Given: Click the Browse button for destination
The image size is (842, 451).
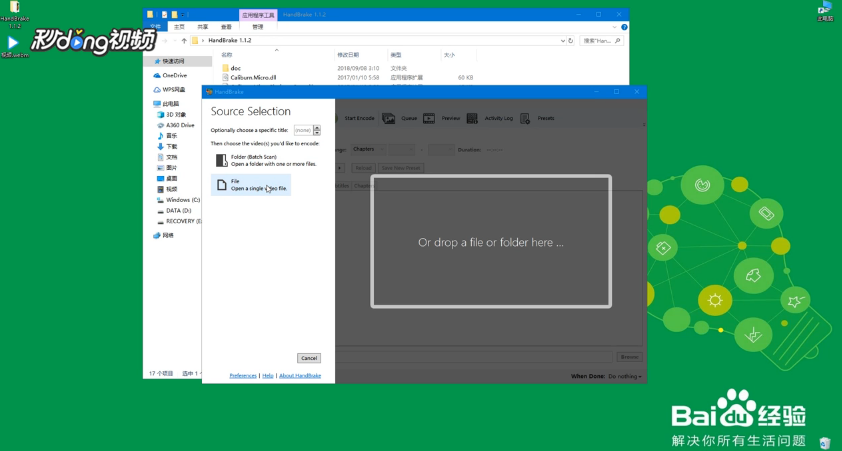Looking at the screenshot, I should pyautogui.click(x=629, y=357).
